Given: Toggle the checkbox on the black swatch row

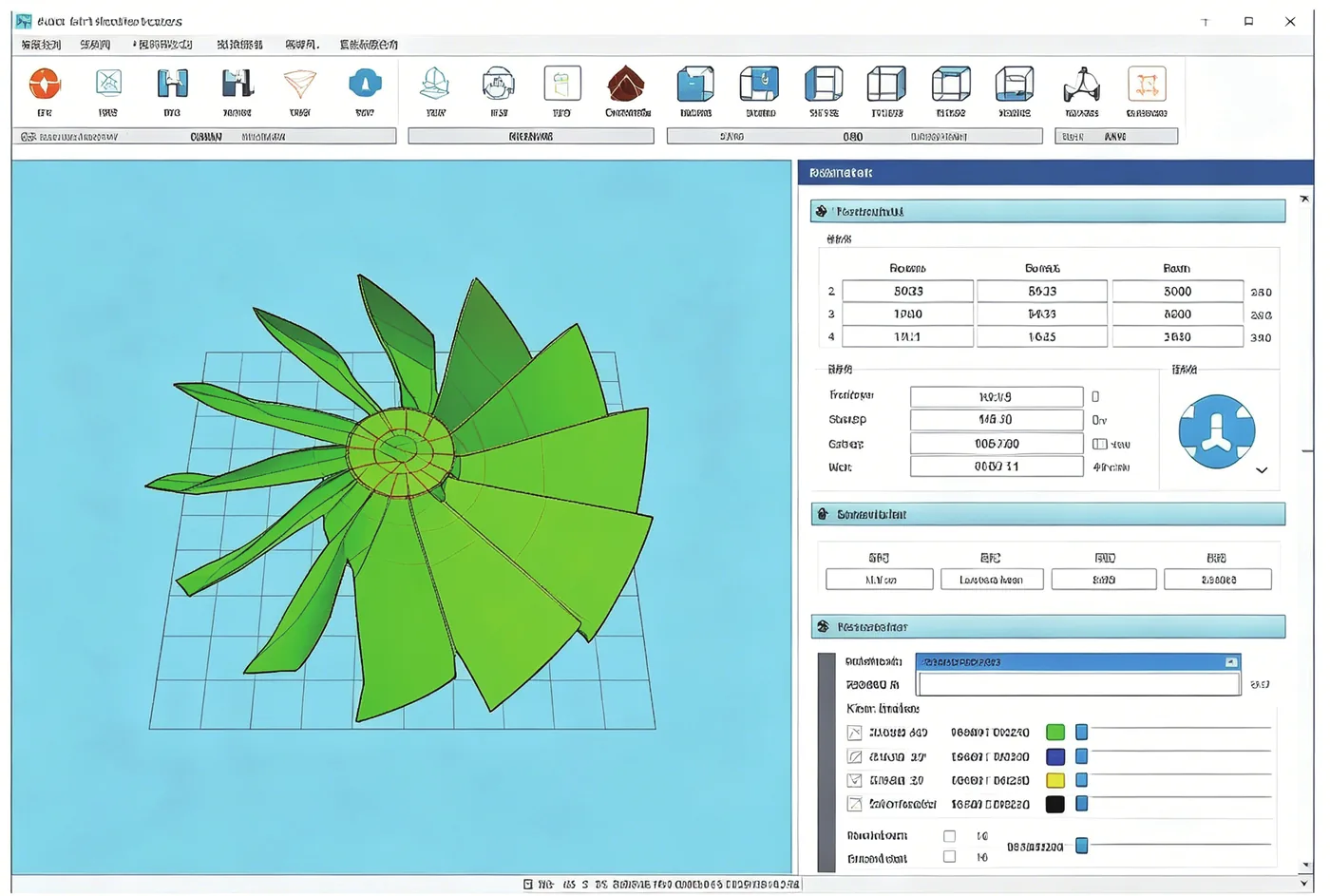Looking at the screenshot, I should [854, 804].
